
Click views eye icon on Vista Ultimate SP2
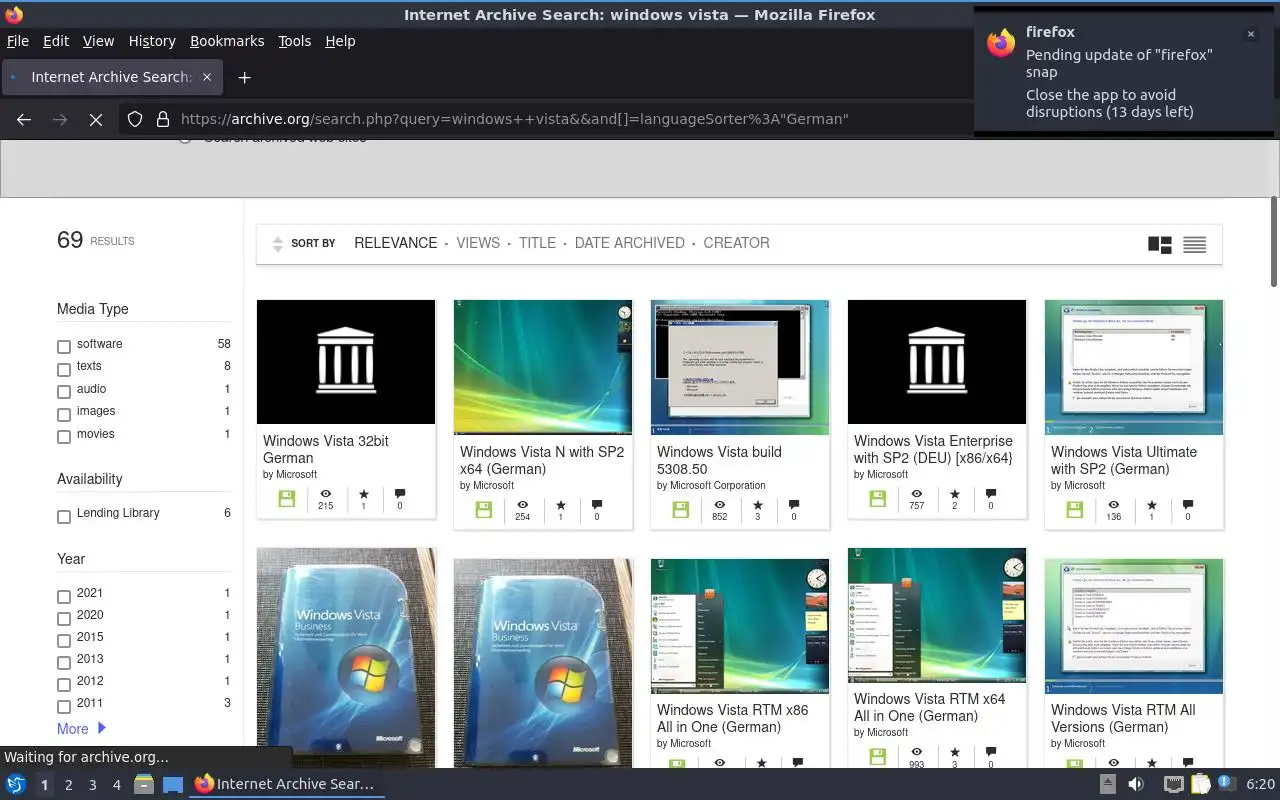click(1114, 505)
